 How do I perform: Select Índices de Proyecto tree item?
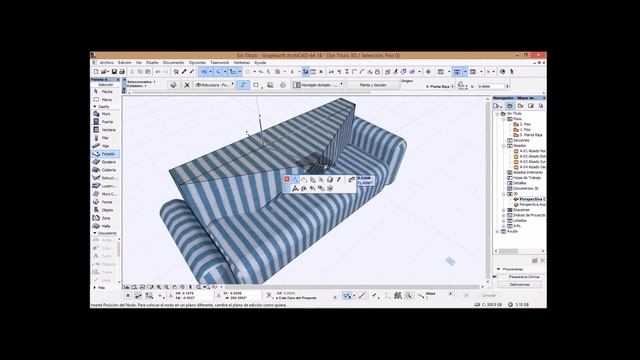[x=526, y=215]
